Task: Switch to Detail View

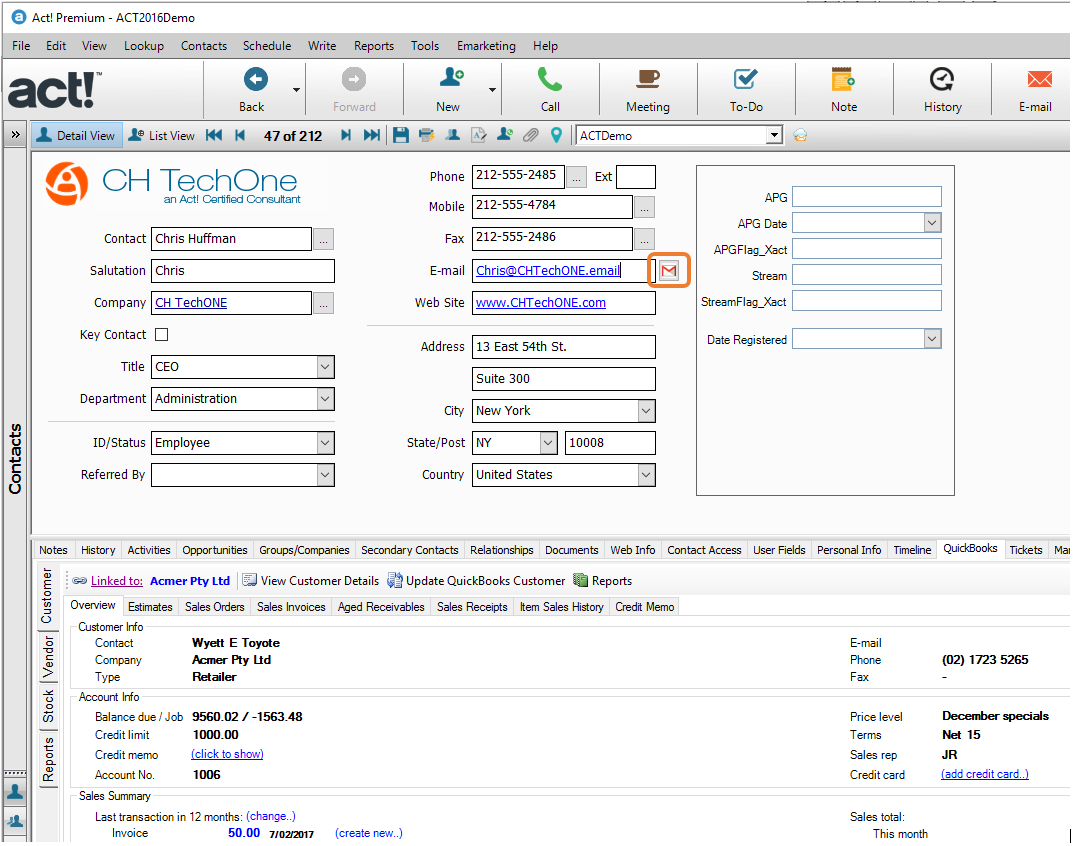Action: click(77, 136)
